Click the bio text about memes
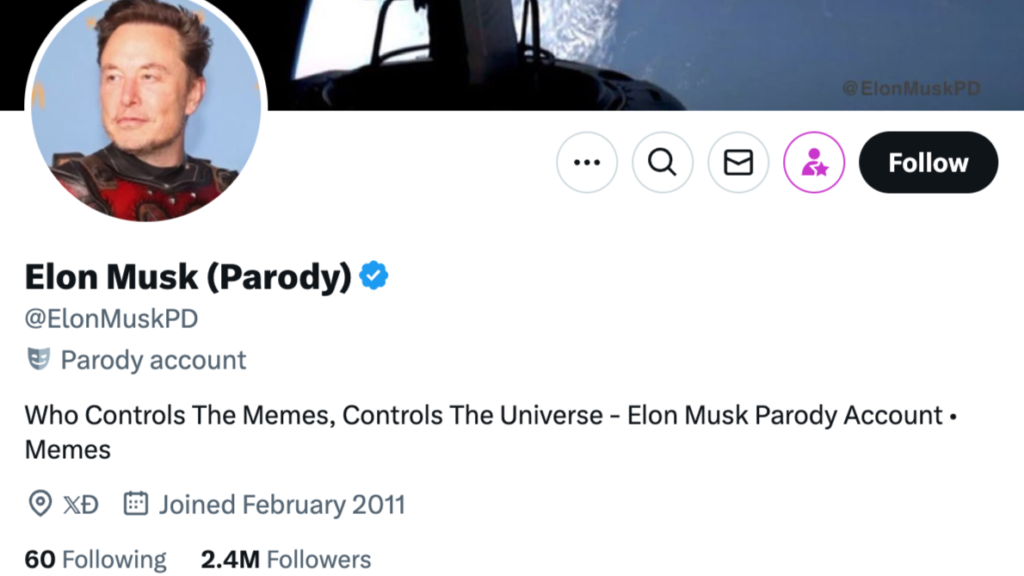This screenshot has width=1024, height=576. pyautogui.click(x=484, y=415)
